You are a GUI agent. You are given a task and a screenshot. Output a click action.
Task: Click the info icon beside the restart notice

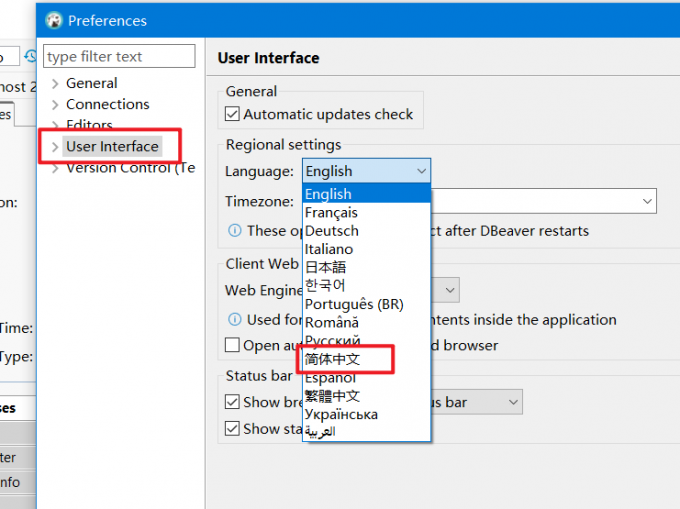pyautogui.click(x=235, y=231)
